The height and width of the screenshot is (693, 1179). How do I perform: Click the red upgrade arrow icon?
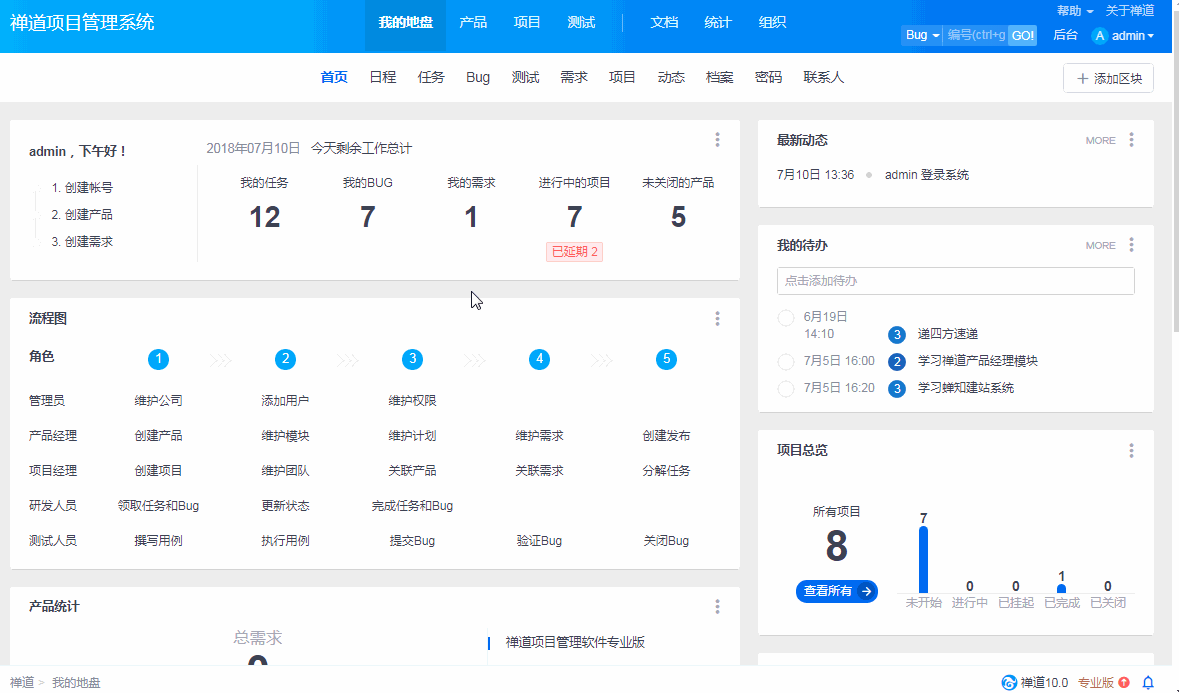[1124, 682]
